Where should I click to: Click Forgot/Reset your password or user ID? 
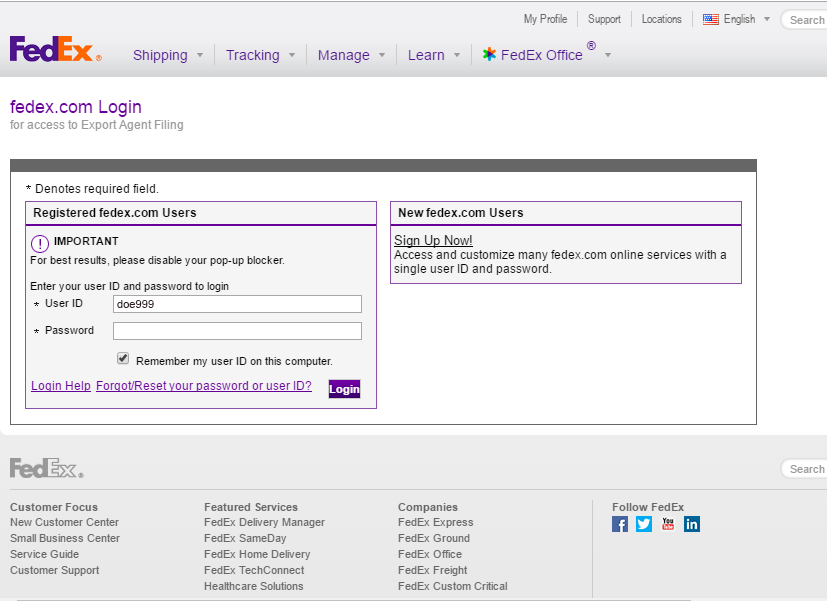pos(204,385)
